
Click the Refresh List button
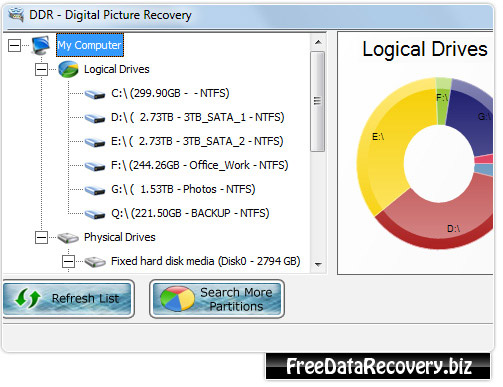[x=68, y=298]
